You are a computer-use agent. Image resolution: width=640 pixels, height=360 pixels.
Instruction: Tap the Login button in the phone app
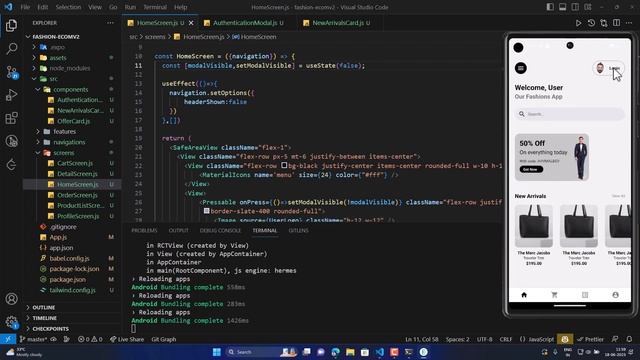(608, 68)
